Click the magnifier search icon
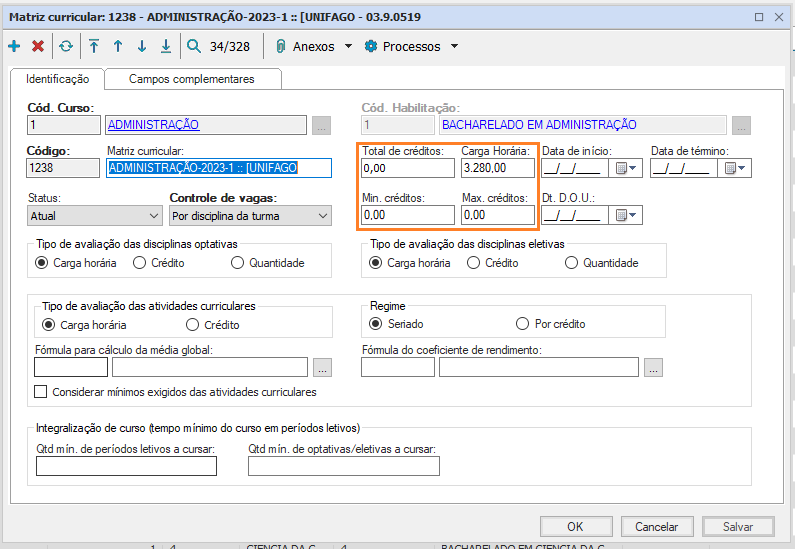The width and height of the screenshot is (795, 549). (x=194, y=46)
